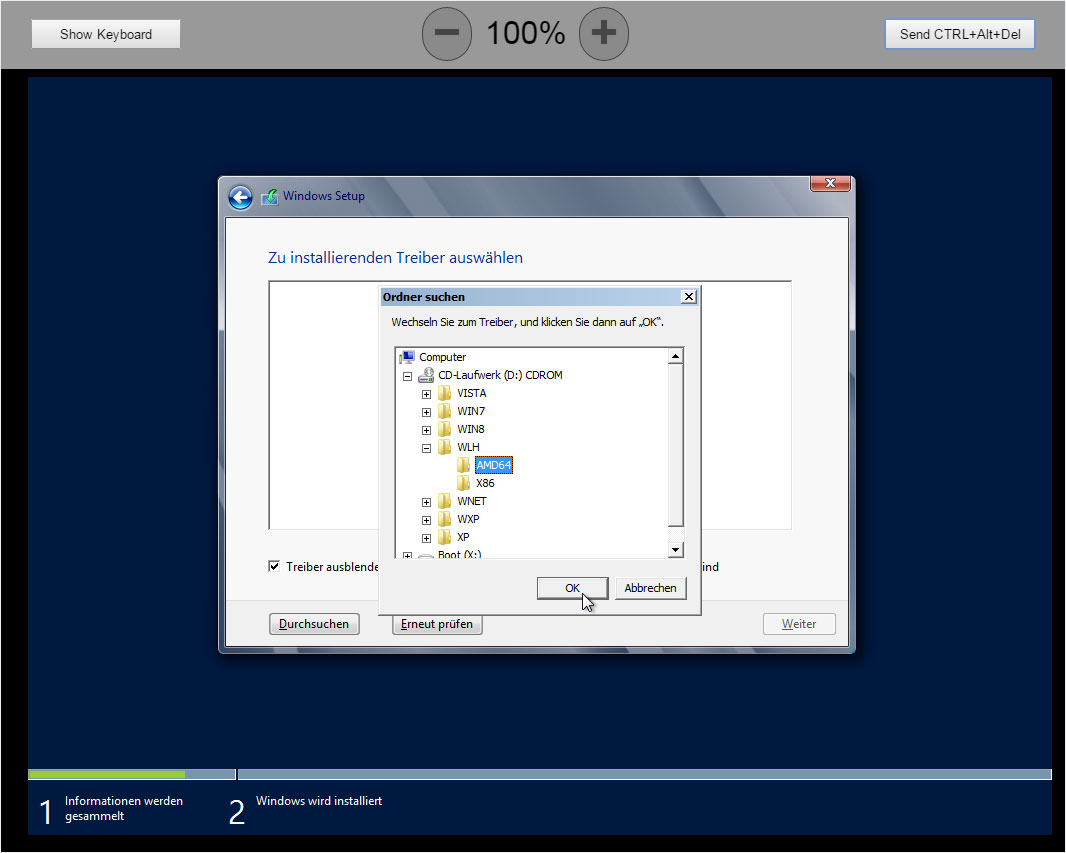Click the highlighted AMD64 folder name
This screenshot has width=1066, height=853.
[x=494, y=465]
